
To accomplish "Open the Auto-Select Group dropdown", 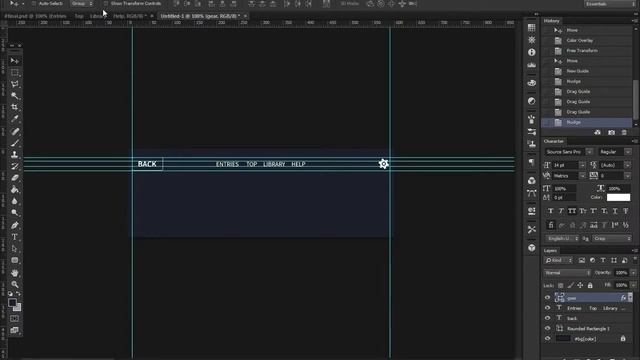I will (x=82, y=3).
